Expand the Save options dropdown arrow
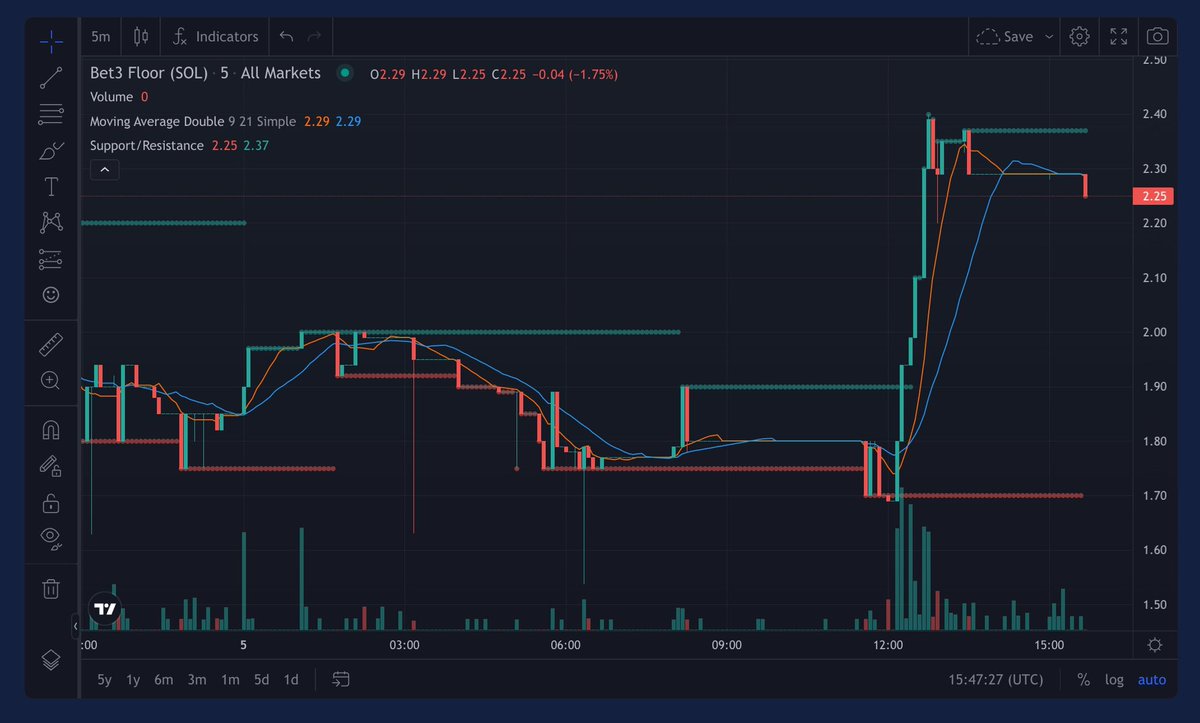The height and width of the screenshot is (723, 1200). pos(1049,36)
